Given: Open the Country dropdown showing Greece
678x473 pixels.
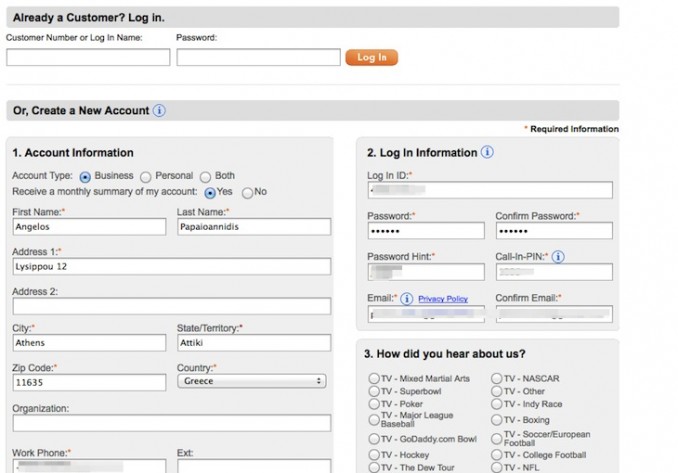Looking at the screenshot, I should pos(252,381).
